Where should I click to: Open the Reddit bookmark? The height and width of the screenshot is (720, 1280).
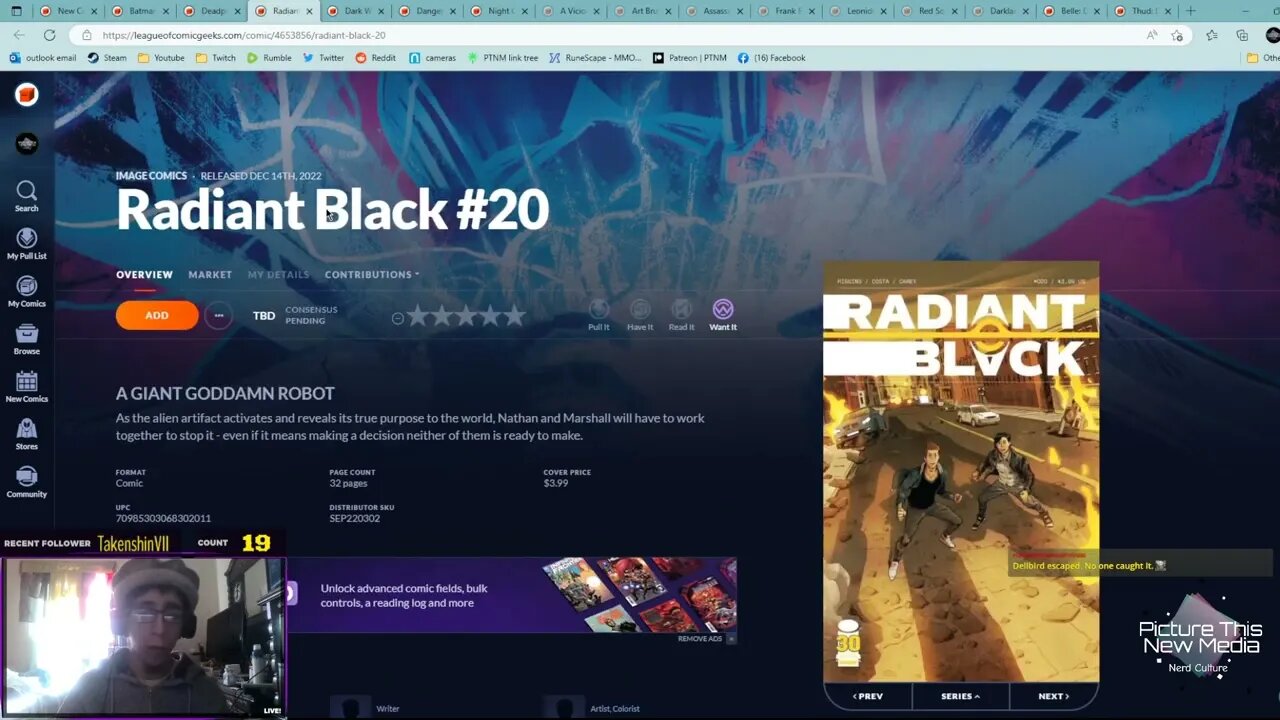[376, 58]
